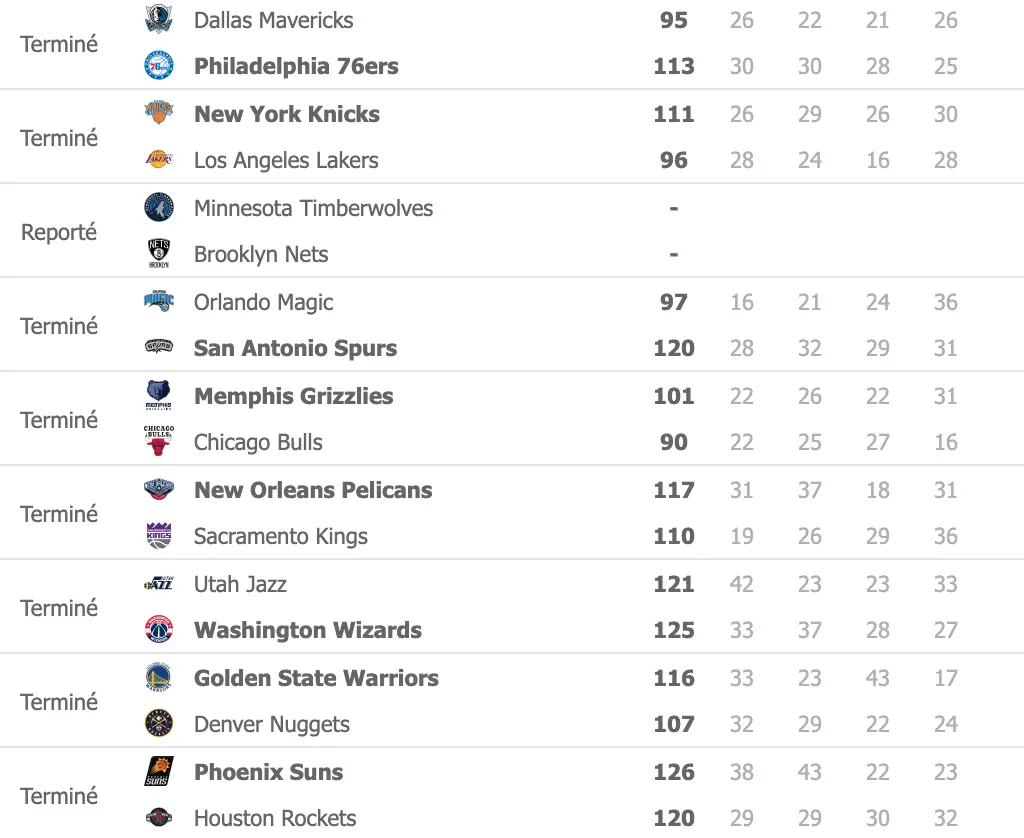
Task: Click the Reporté status of Timberwolves-Nets game
Action: tap(59, 232)
